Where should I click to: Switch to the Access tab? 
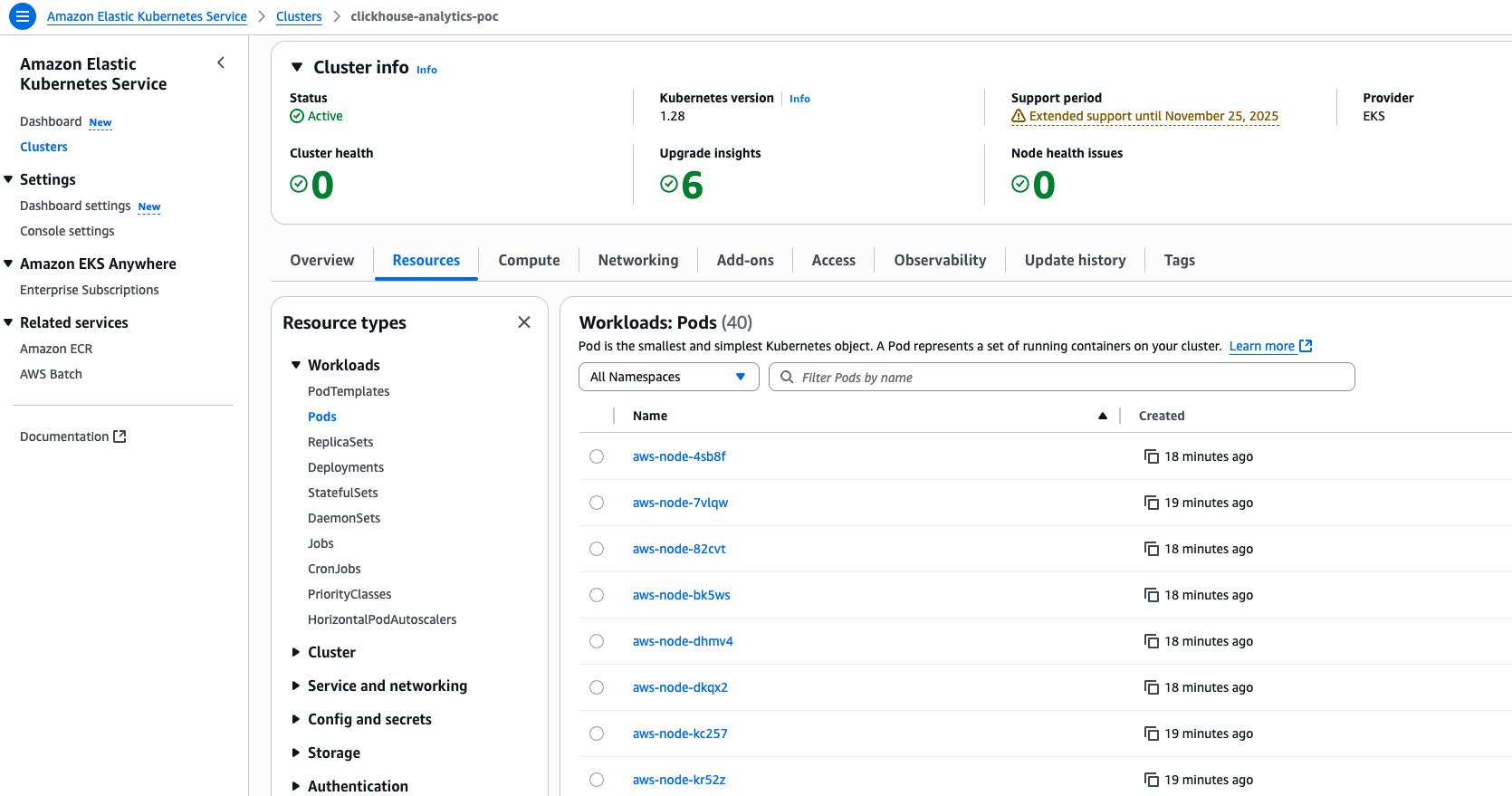pyautogui.click(x=834, y=260)
